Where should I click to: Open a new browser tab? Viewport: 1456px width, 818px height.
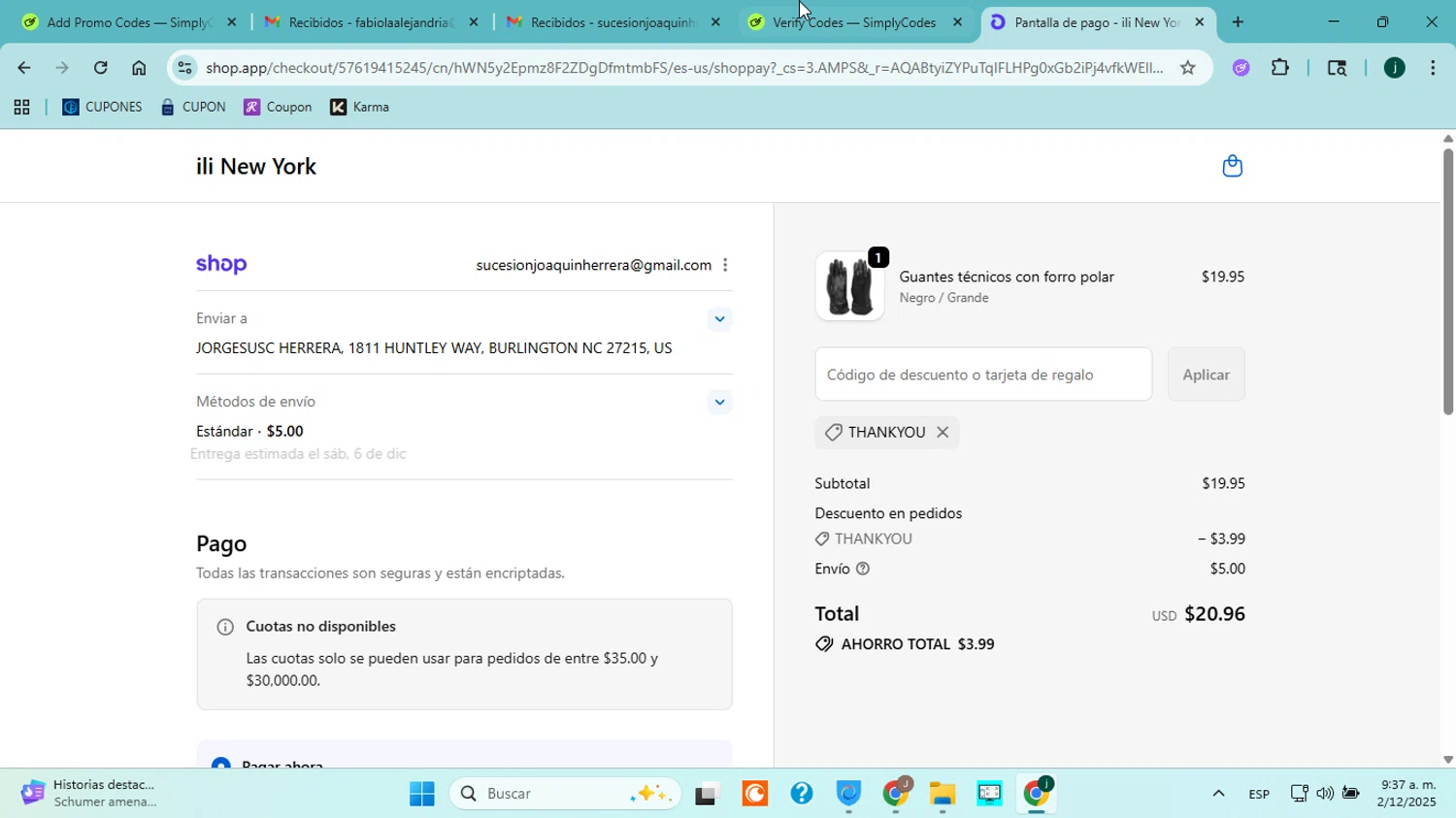(1238, 21)
